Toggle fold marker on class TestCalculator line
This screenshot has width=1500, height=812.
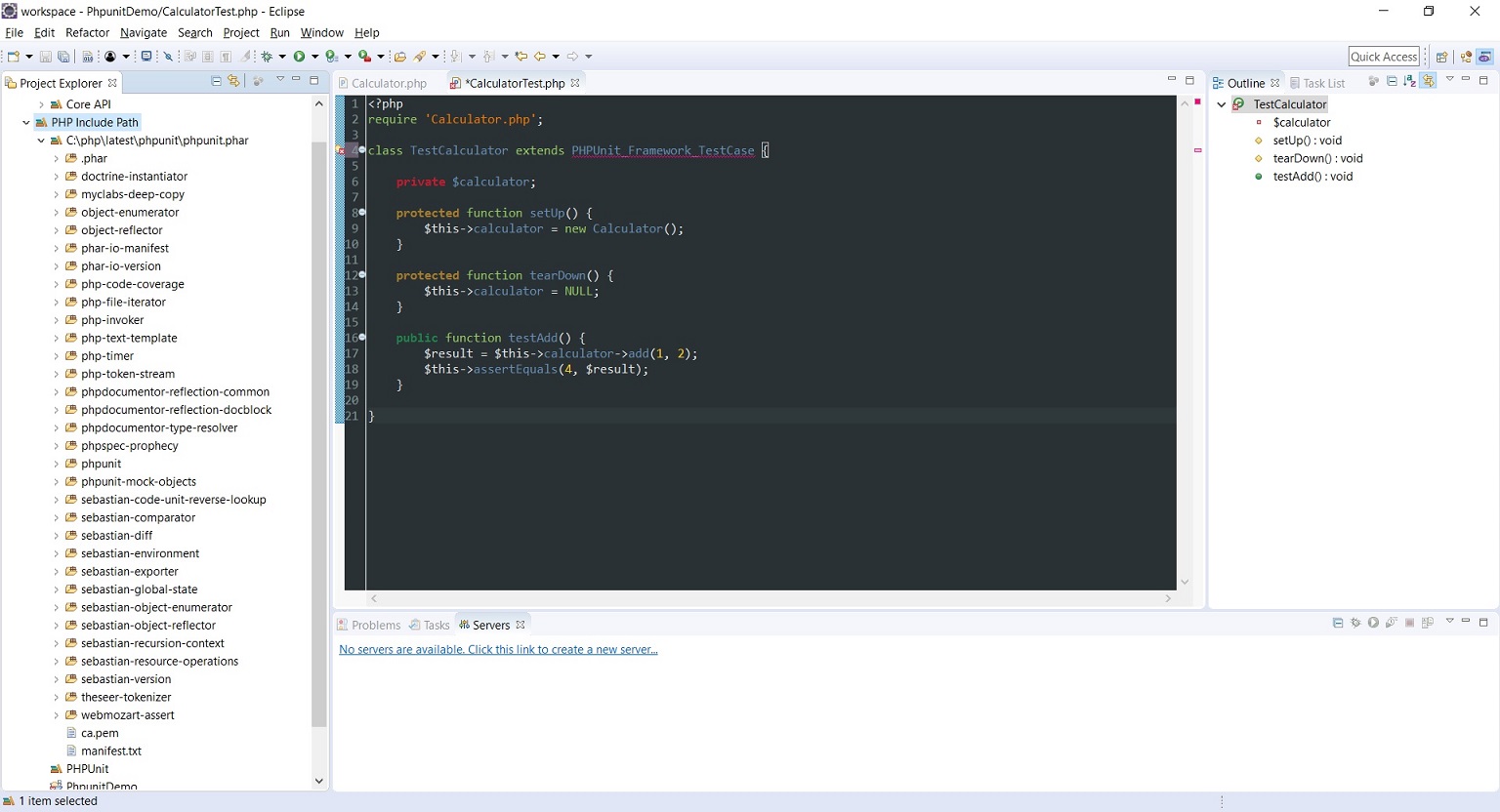tap(362, 150)
